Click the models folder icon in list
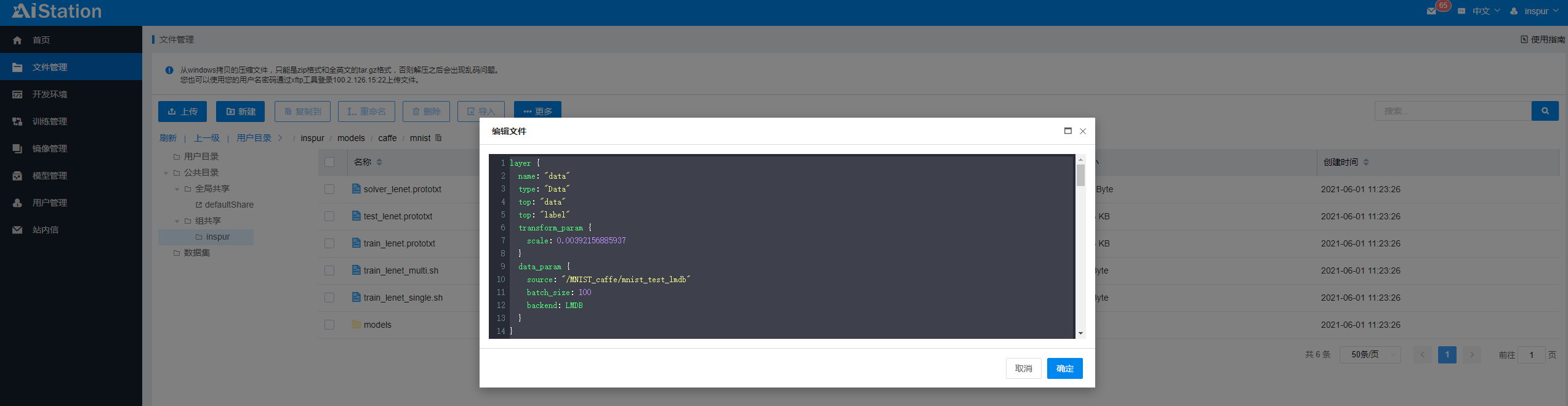The height and width of the screenshot is (406, 1568). pos(356,324)
